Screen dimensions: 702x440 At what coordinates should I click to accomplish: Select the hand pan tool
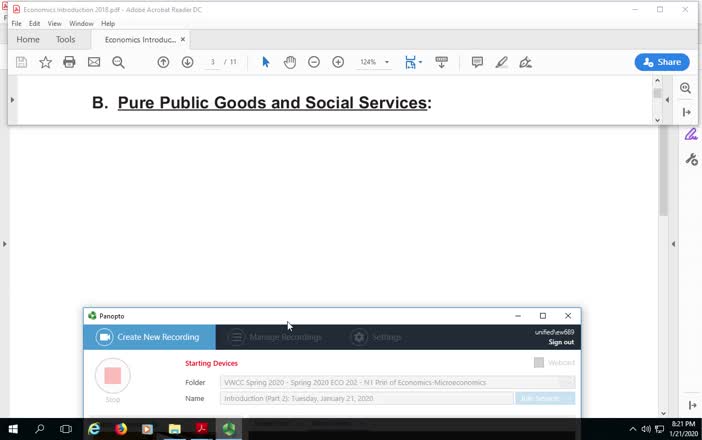[290, 62]
